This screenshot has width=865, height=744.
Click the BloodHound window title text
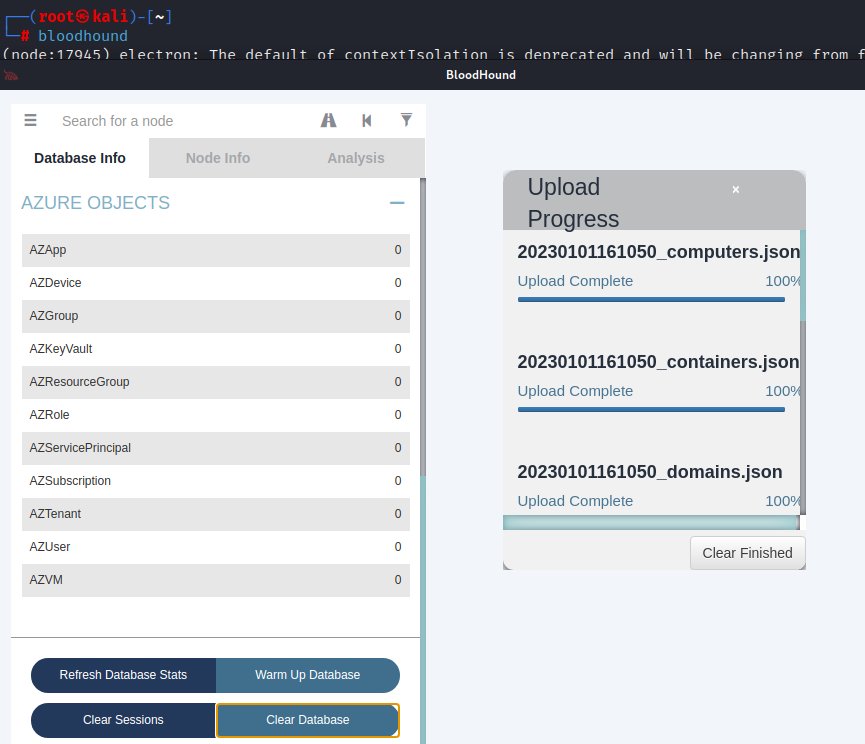[481, 75]
